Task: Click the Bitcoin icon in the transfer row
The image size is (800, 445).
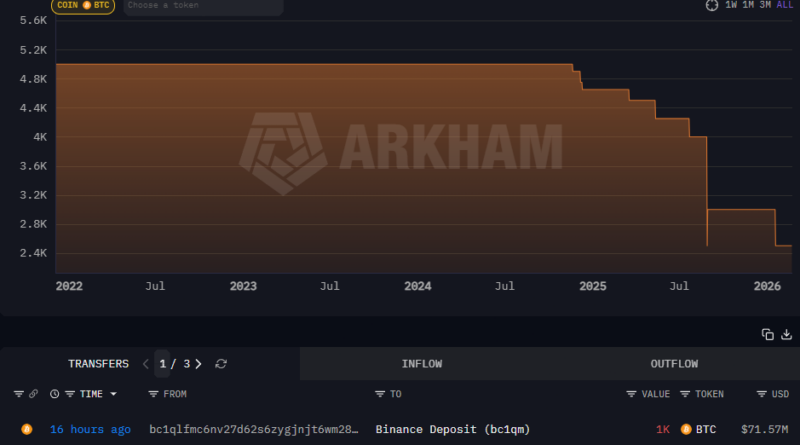Action: coord(27,429)
